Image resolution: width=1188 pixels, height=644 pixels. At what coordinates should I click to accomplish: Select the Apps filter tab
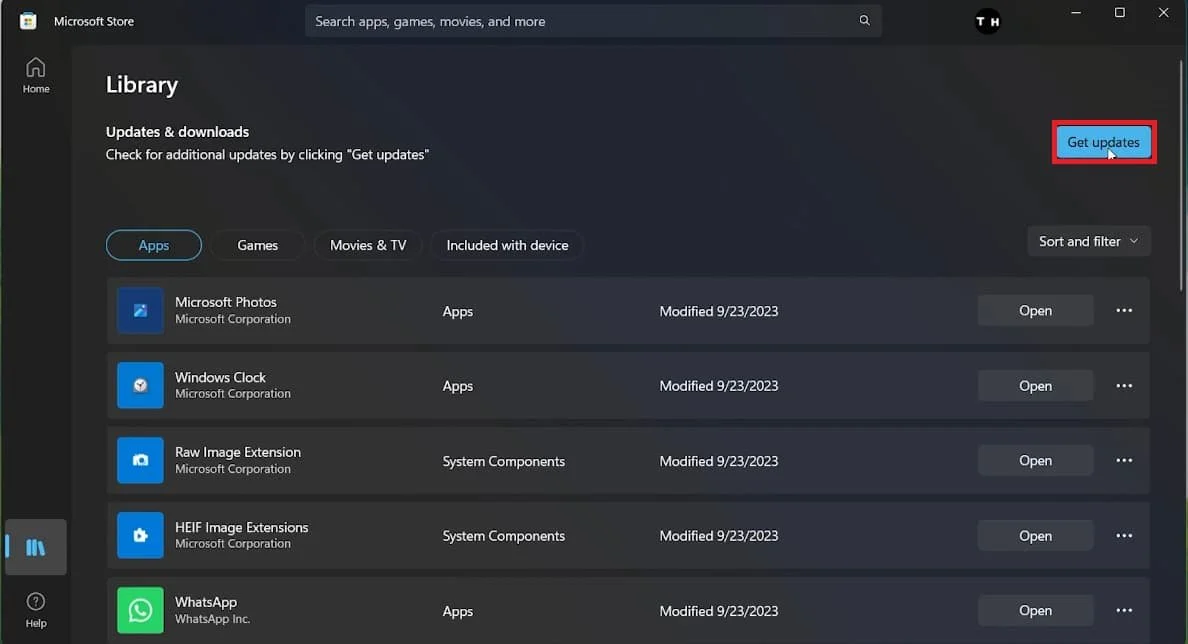pyautogui.click(x=154, y=245)
